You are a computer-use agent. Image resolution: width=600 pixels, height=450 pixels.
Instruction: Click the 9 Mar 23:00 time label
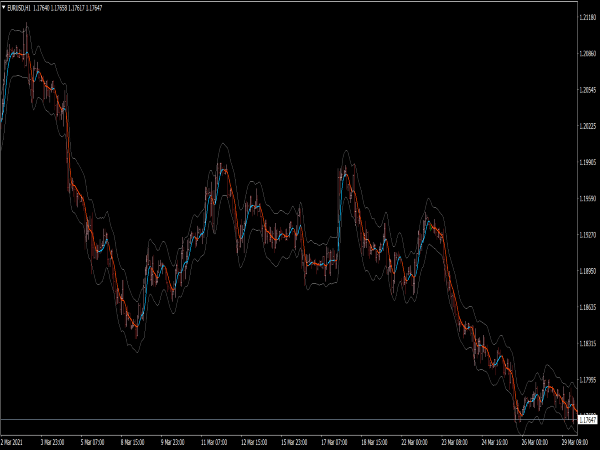(x=173, y=442)
